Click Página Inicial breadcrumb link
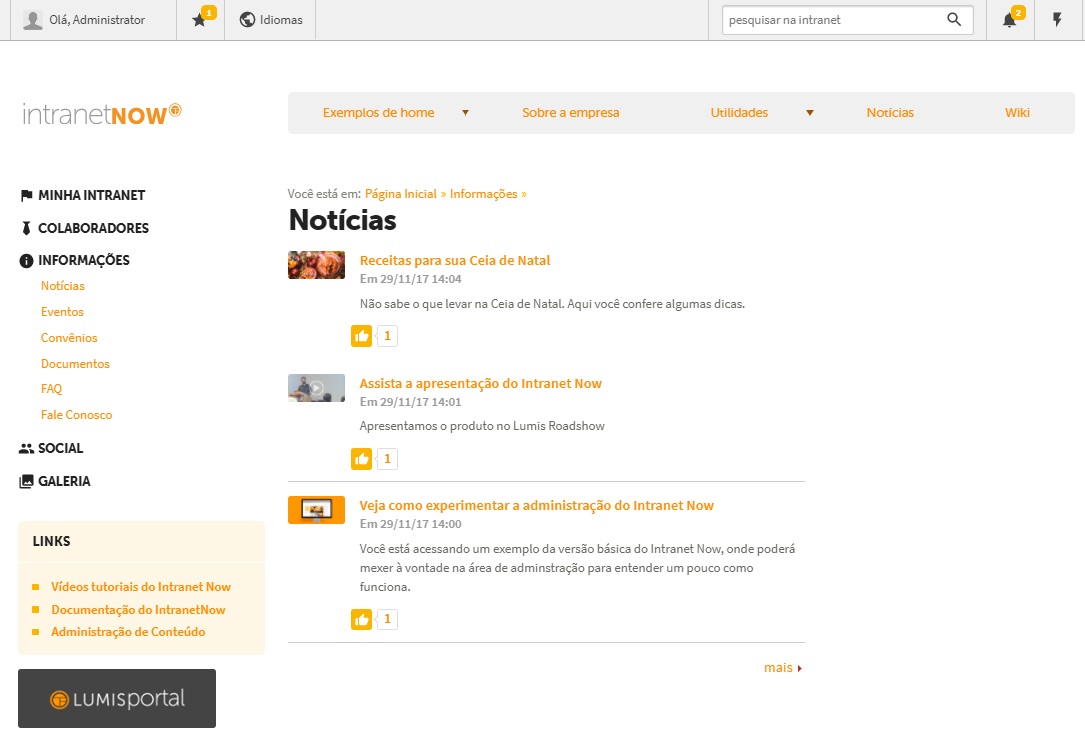 pyautogui.click(x=401, y=194)
